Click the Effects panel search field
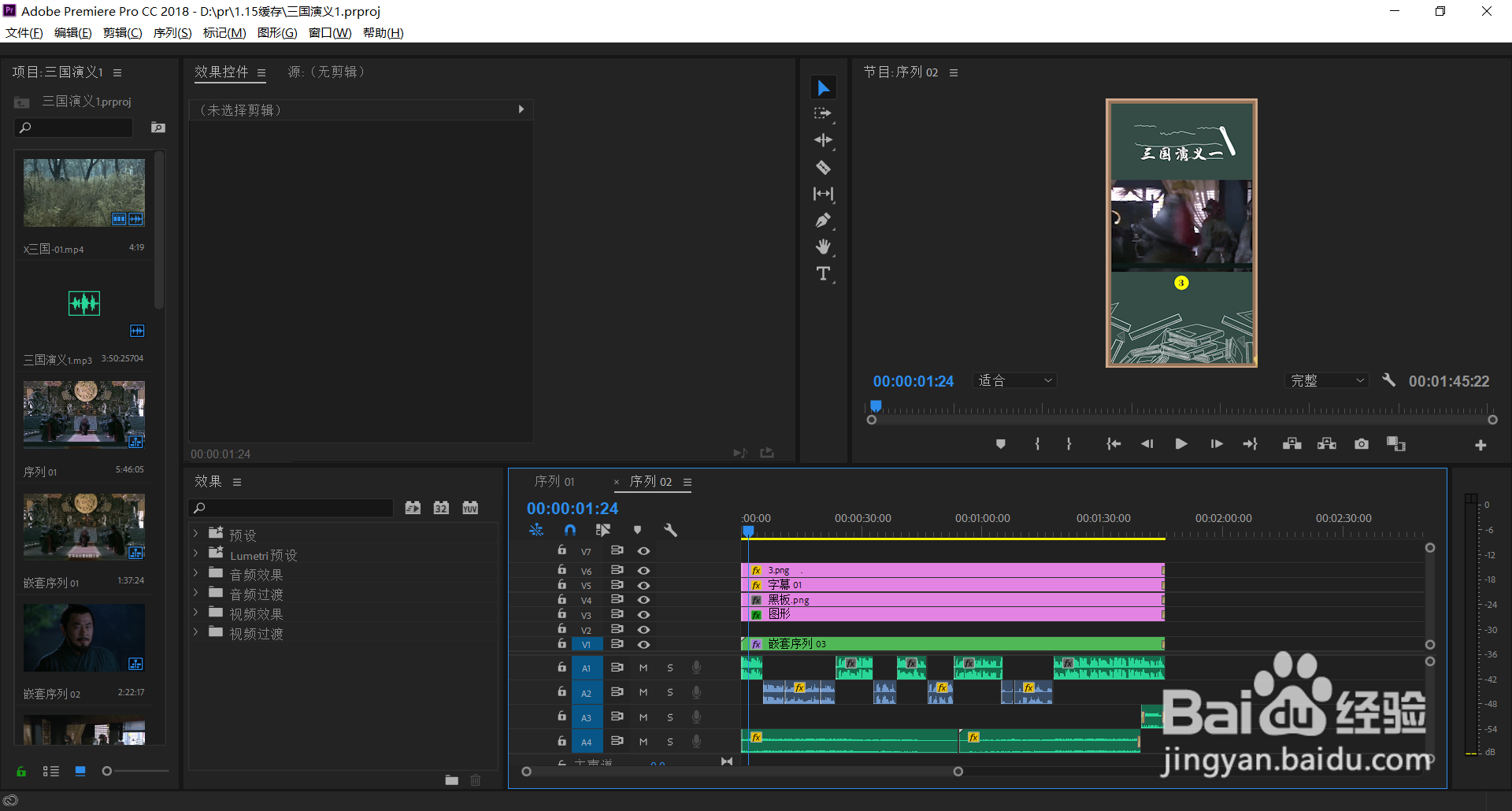This screenshot has width=1512, height=811. pos(291,508)
